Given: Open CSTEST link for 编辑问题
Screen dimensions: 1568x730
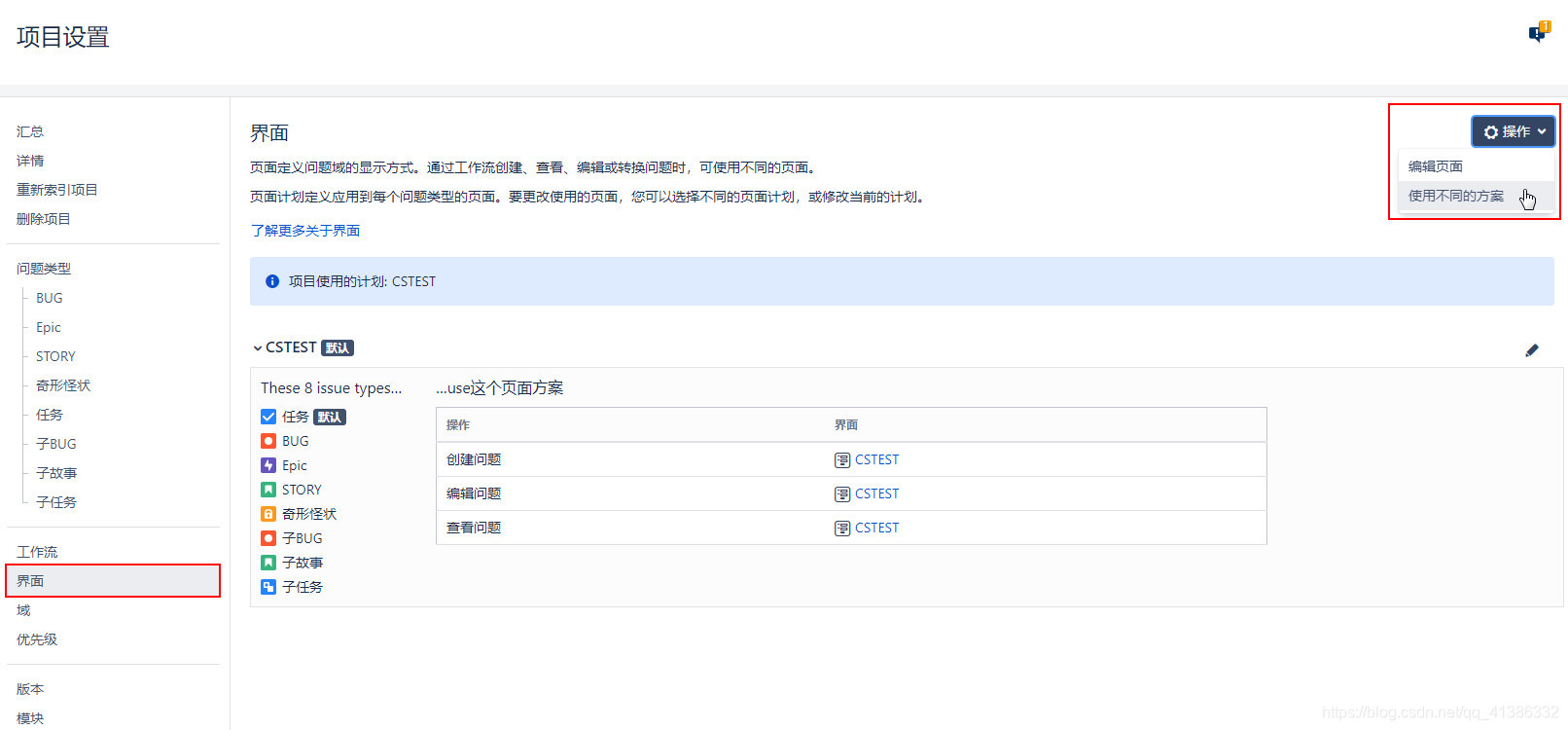Looking at the screenshot, I should tap(876, 494).
